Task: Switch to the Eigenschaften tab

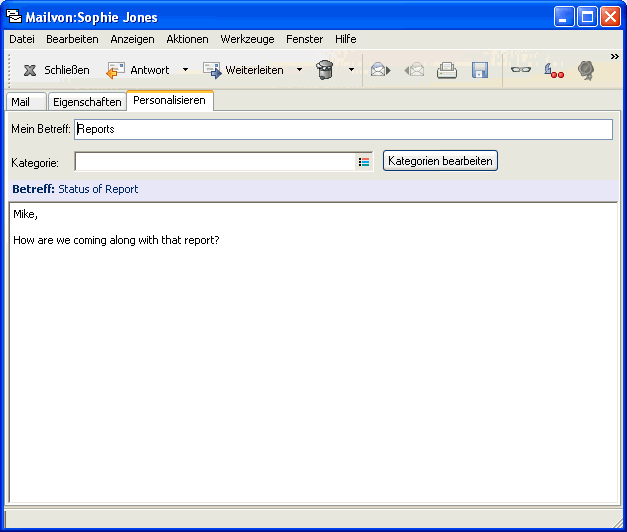Action: [87, 102]
